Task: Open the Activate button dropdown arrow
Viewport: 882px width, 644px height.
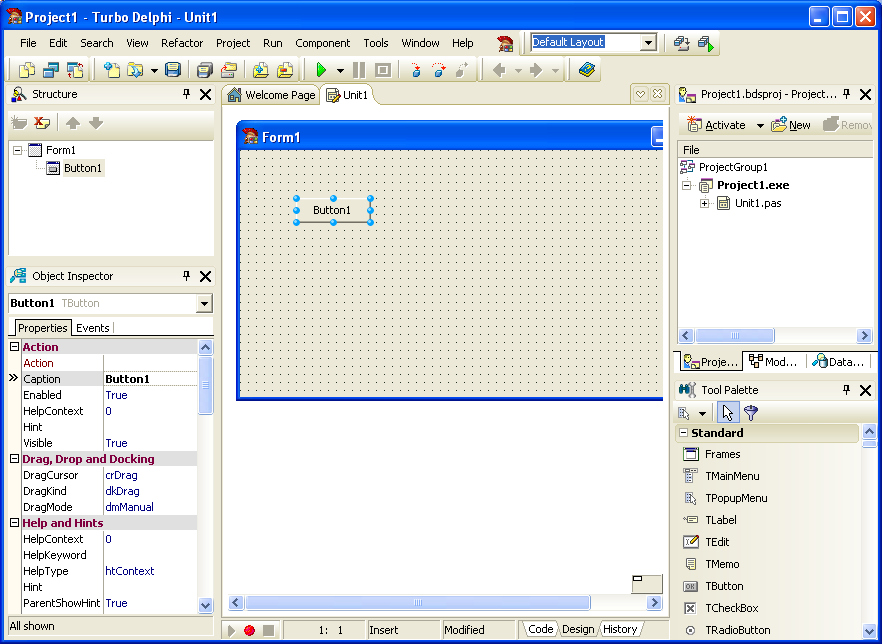Action: (x=760, y=125)
